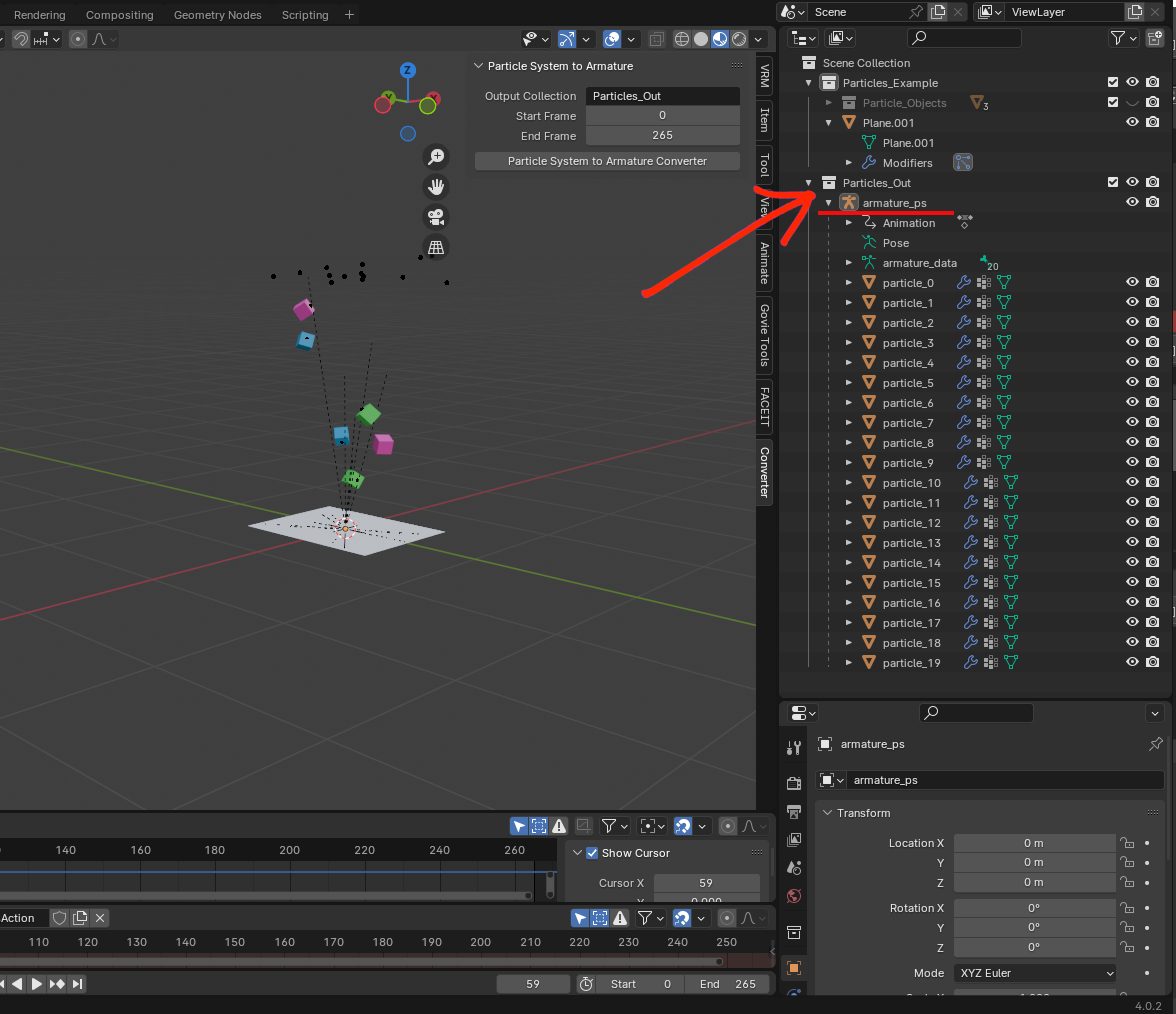Select particle_12 in the outliner
Screen dimensions: 1176x1014
click(911, 523)
